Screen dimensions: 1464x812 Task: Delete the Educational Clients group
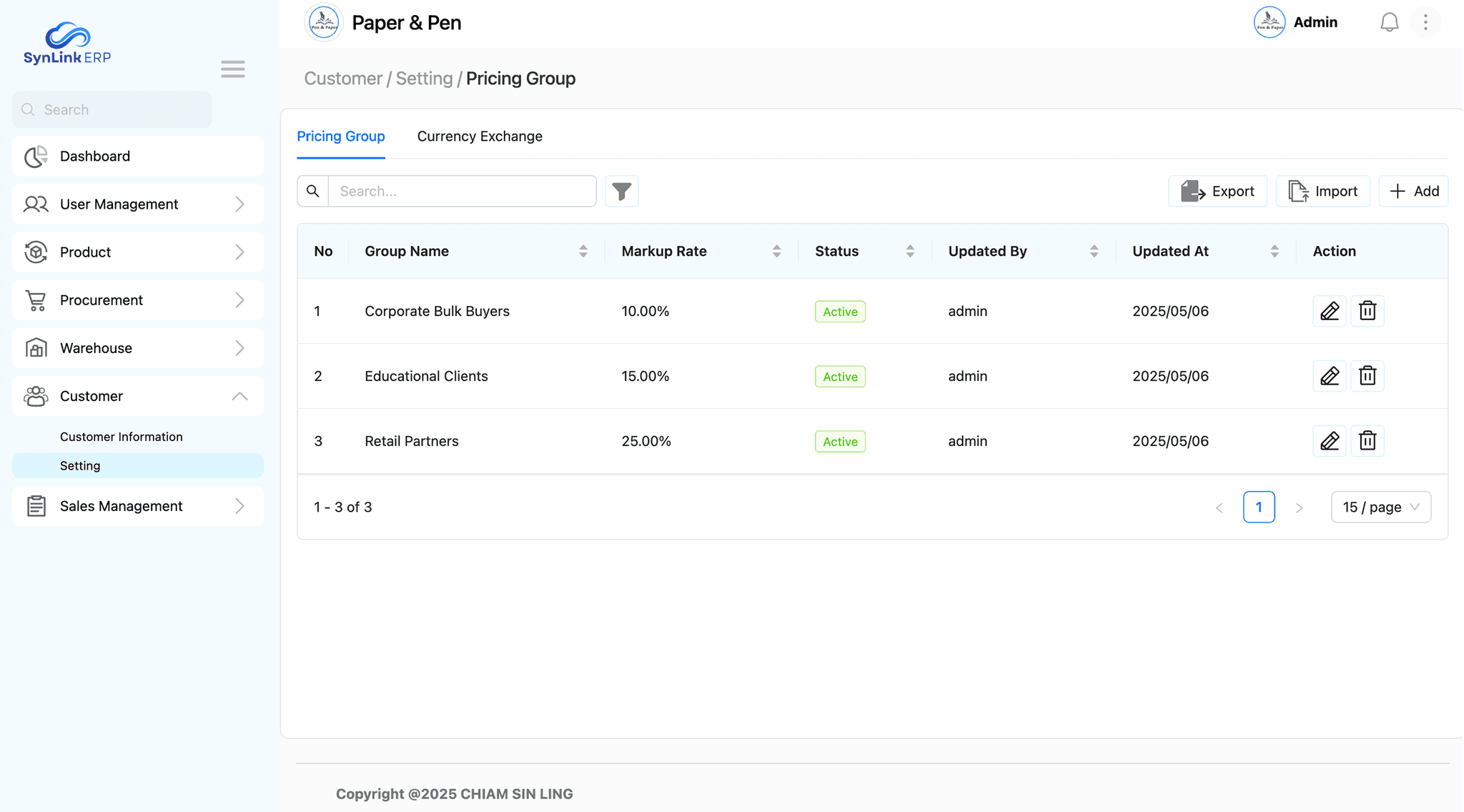1367,376
